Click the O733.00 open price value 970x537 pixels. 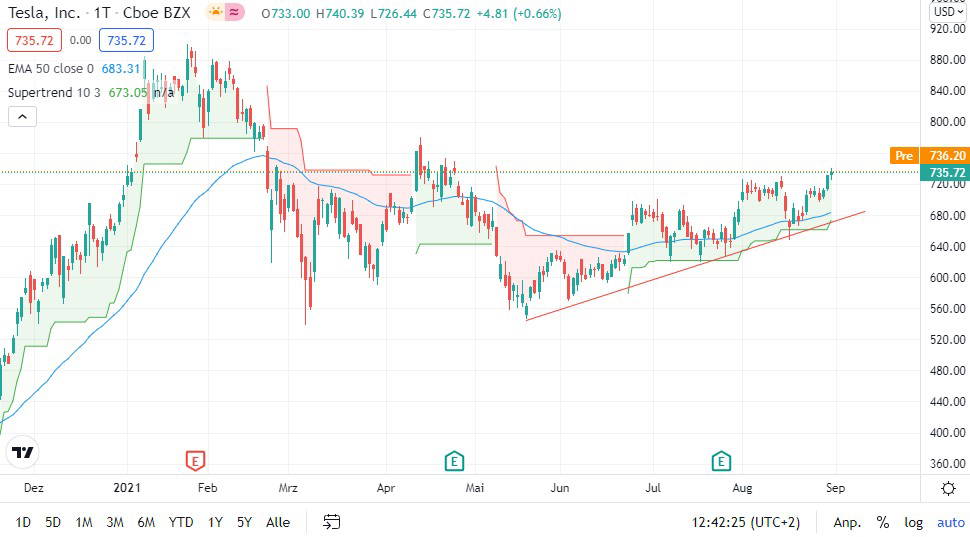pos(286,13)
